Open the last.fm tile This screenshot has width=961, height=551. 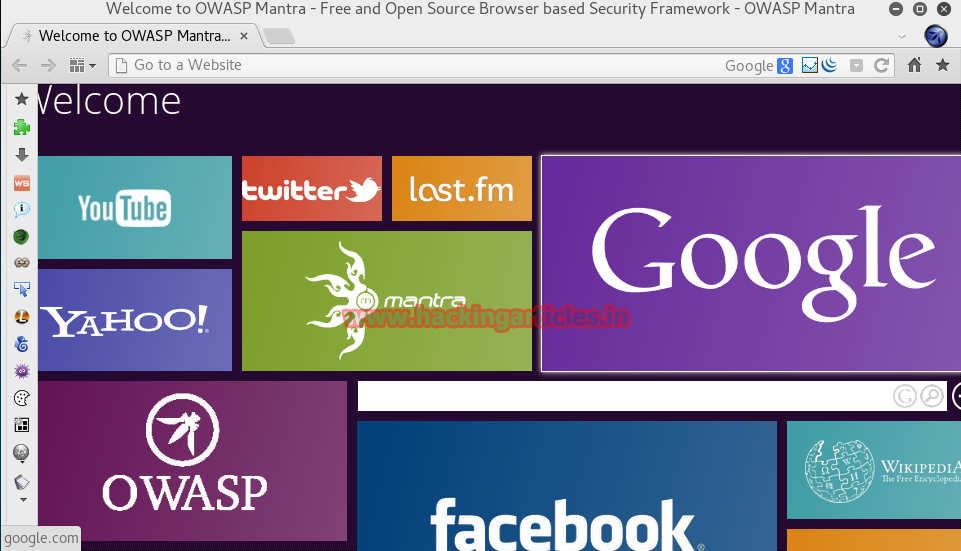(x=462, y=188)
